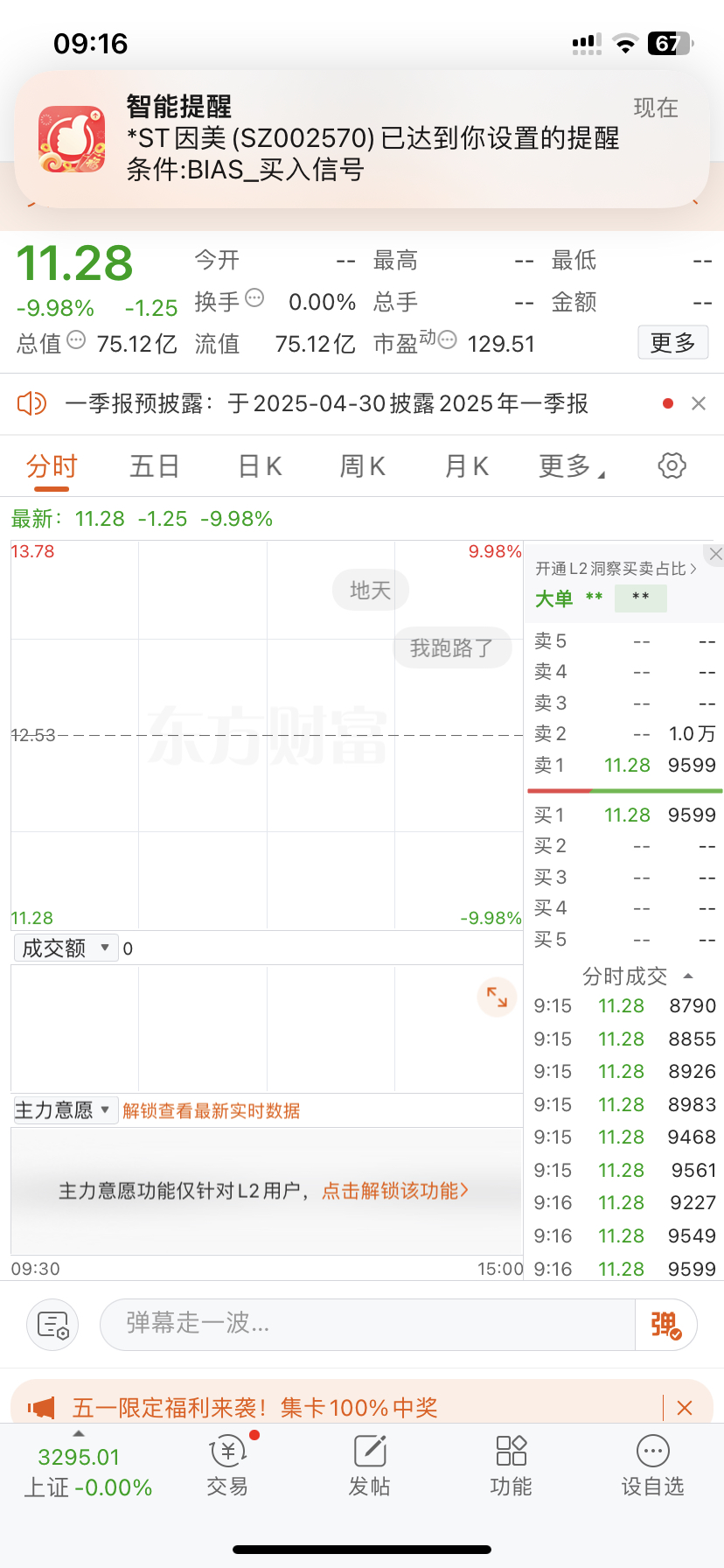Tap the 地天 bullet comment bubble

[x=370, y=591]
